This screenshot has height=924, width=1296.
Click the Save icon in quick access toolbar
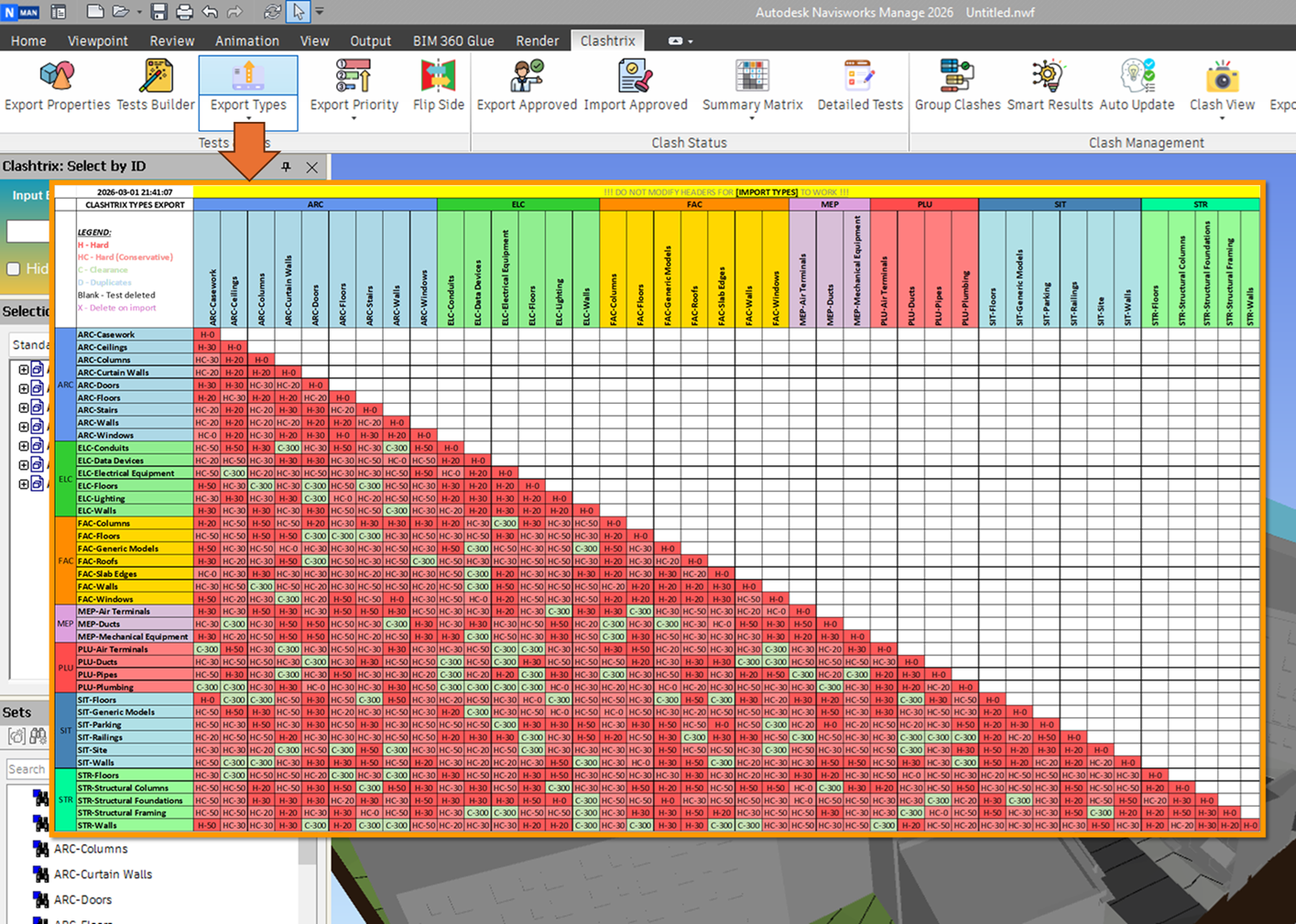click(x=158, y=12)
